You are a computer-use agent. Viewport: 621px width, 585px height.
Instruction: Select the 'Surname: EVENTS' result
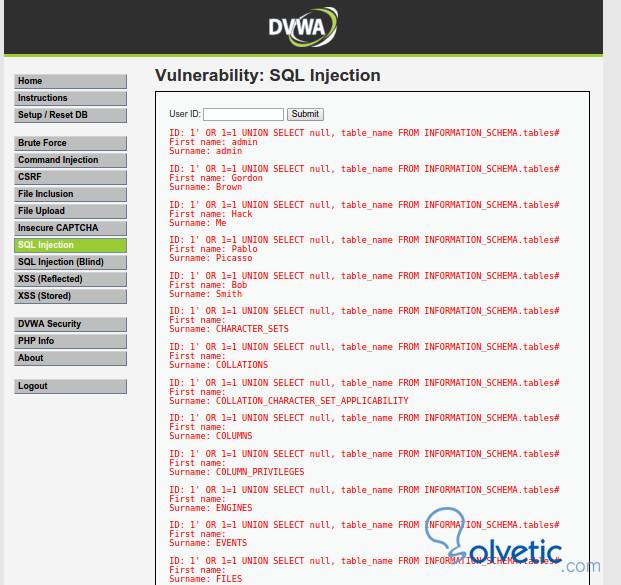208,543
